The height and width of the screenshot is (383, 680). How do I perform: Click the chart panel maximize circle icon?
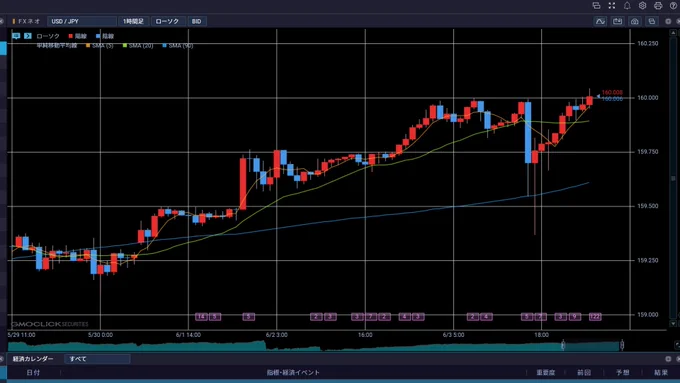click(x=668, y=21)
